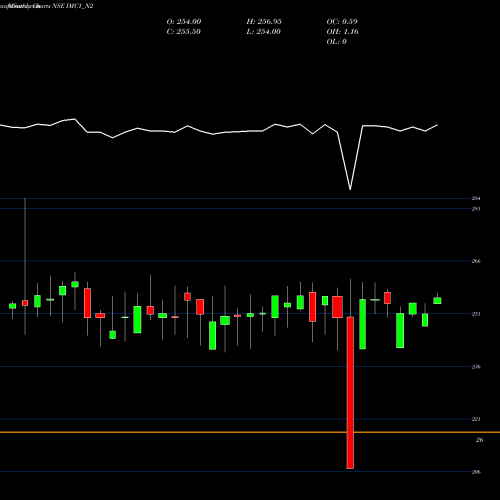This screenshot has height=500, width=500.
Task: Click the 26 label below orange line
Action: tap(479, 440)
